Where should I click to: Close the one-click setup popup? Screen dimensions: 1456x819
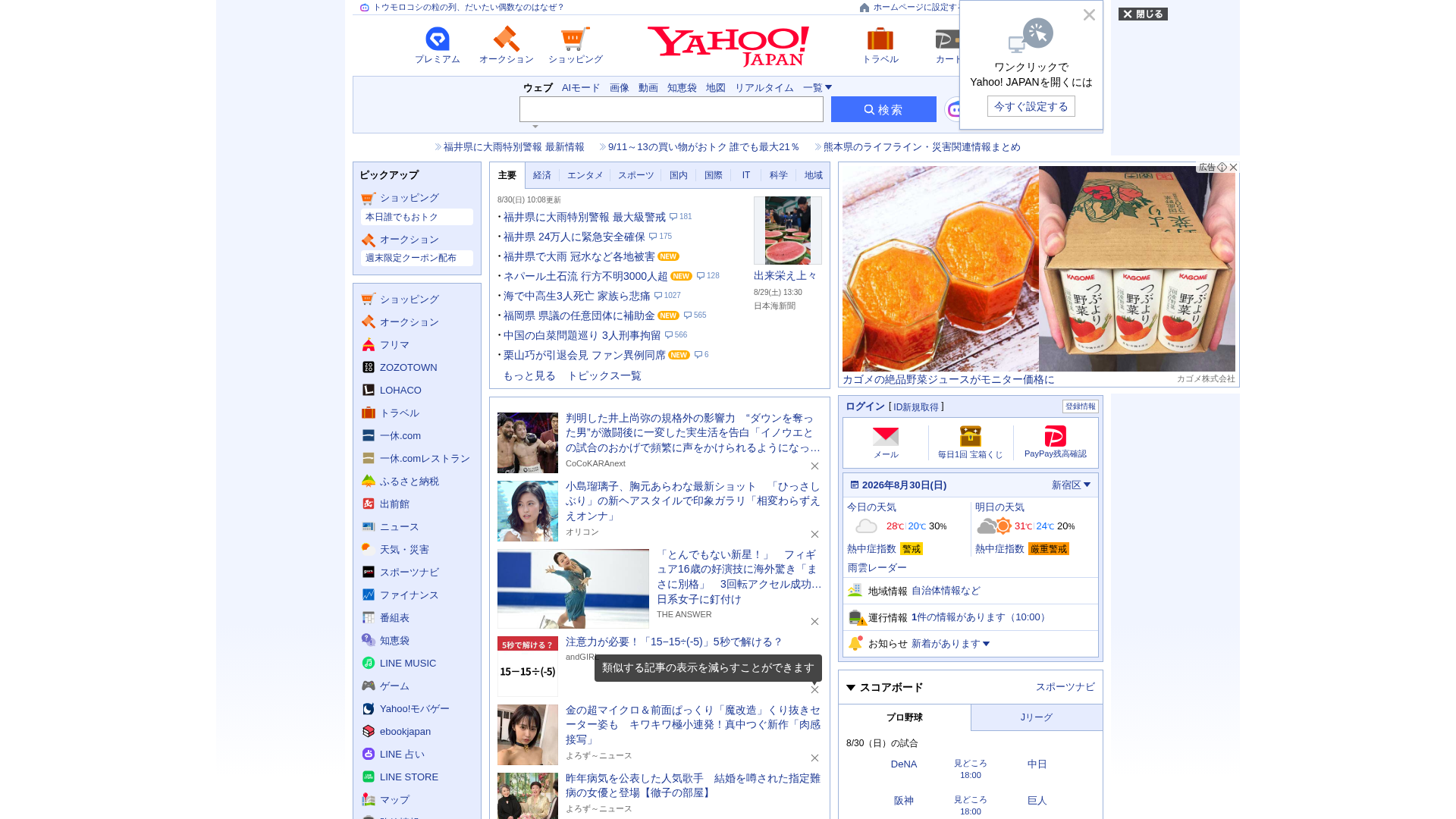tap(1089, 15)
